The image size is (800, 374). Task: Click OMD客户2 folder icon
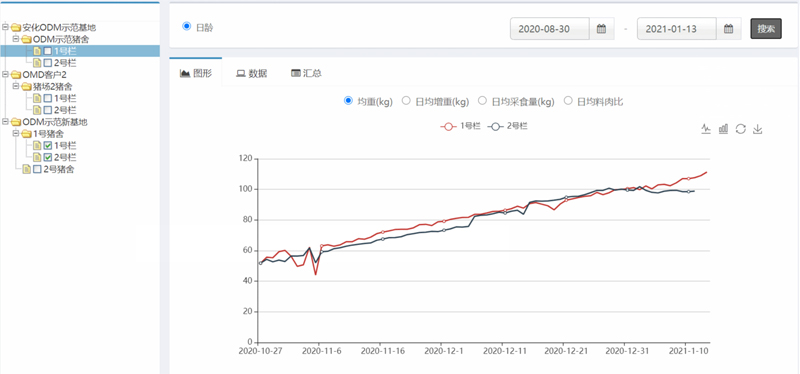click(x=16, y=74)
